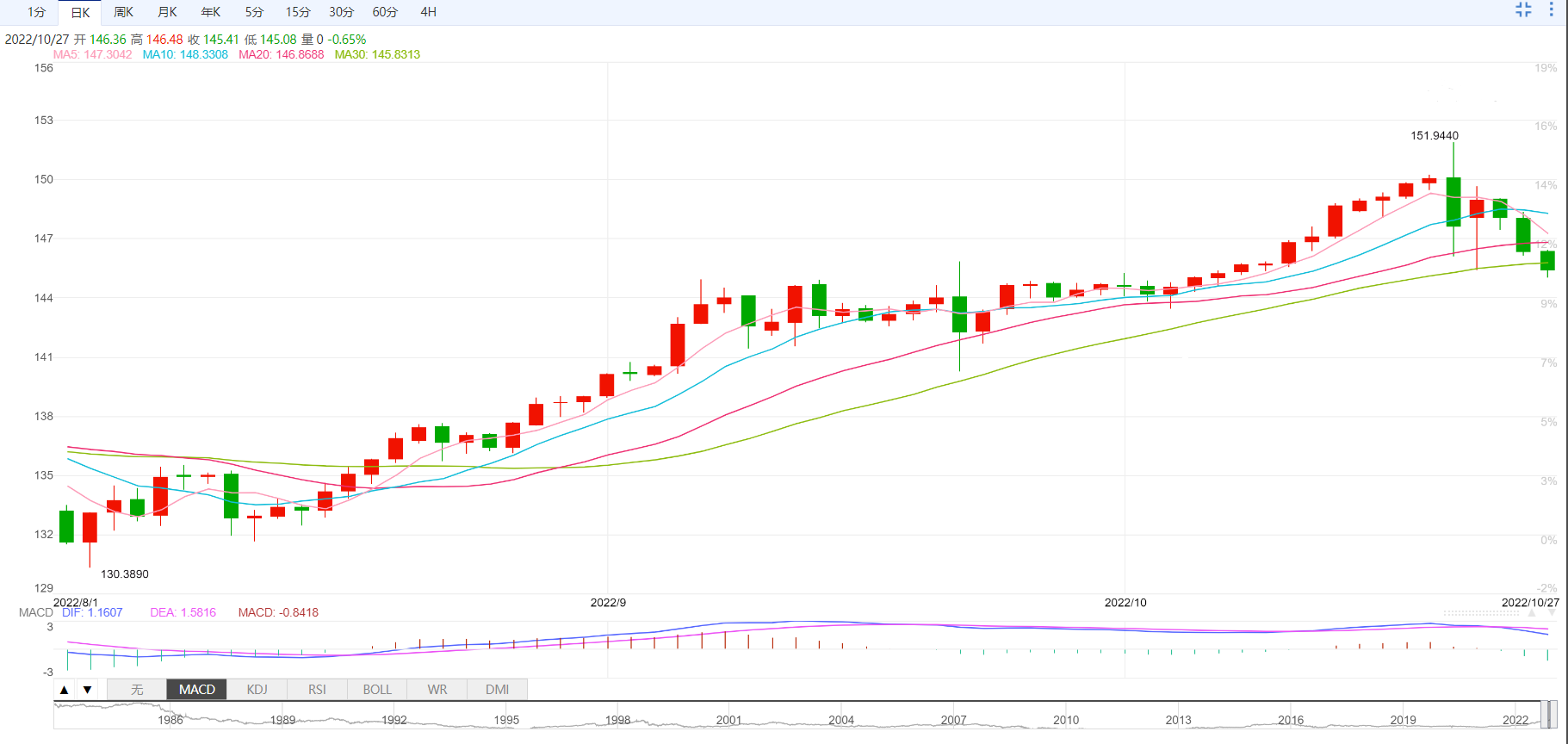Viewport: 1568px width, 744px height.
Task: Click the 150 price axis label
Action: [x=44, y=179]
